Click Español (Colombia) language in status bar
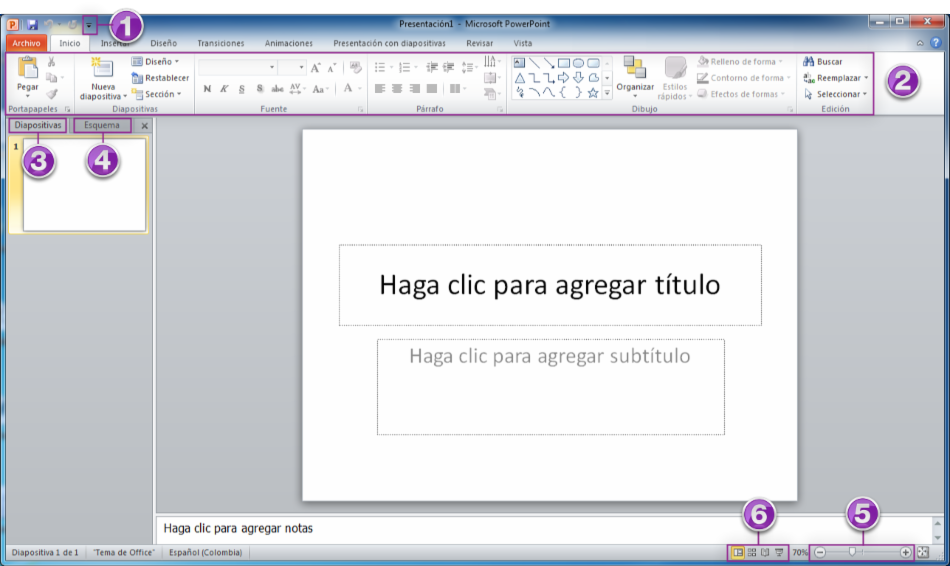This screenshot has height=566, width=950. tap(205, 552)
